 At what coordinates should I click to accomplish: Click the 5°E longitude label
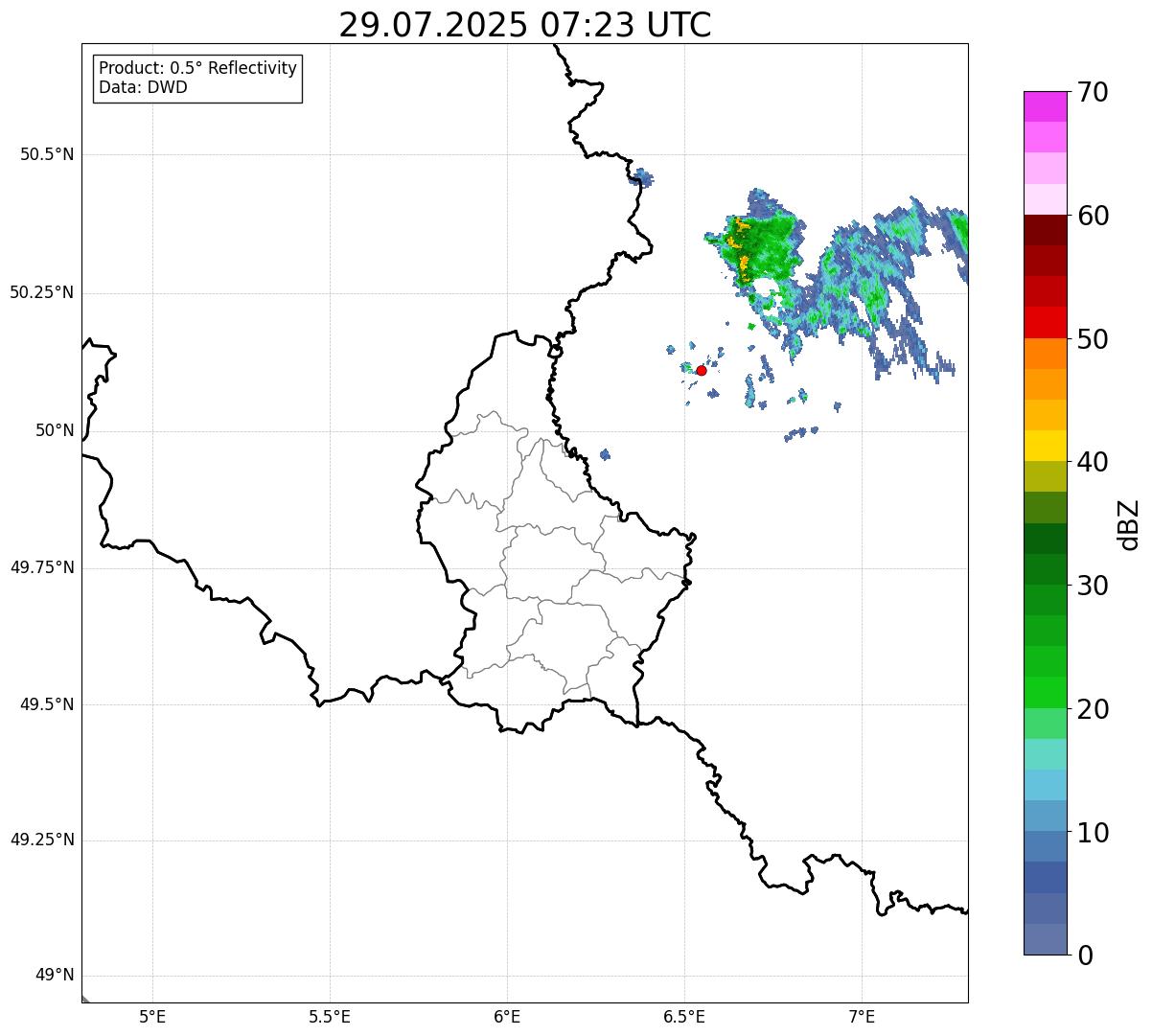point(152,1016)
